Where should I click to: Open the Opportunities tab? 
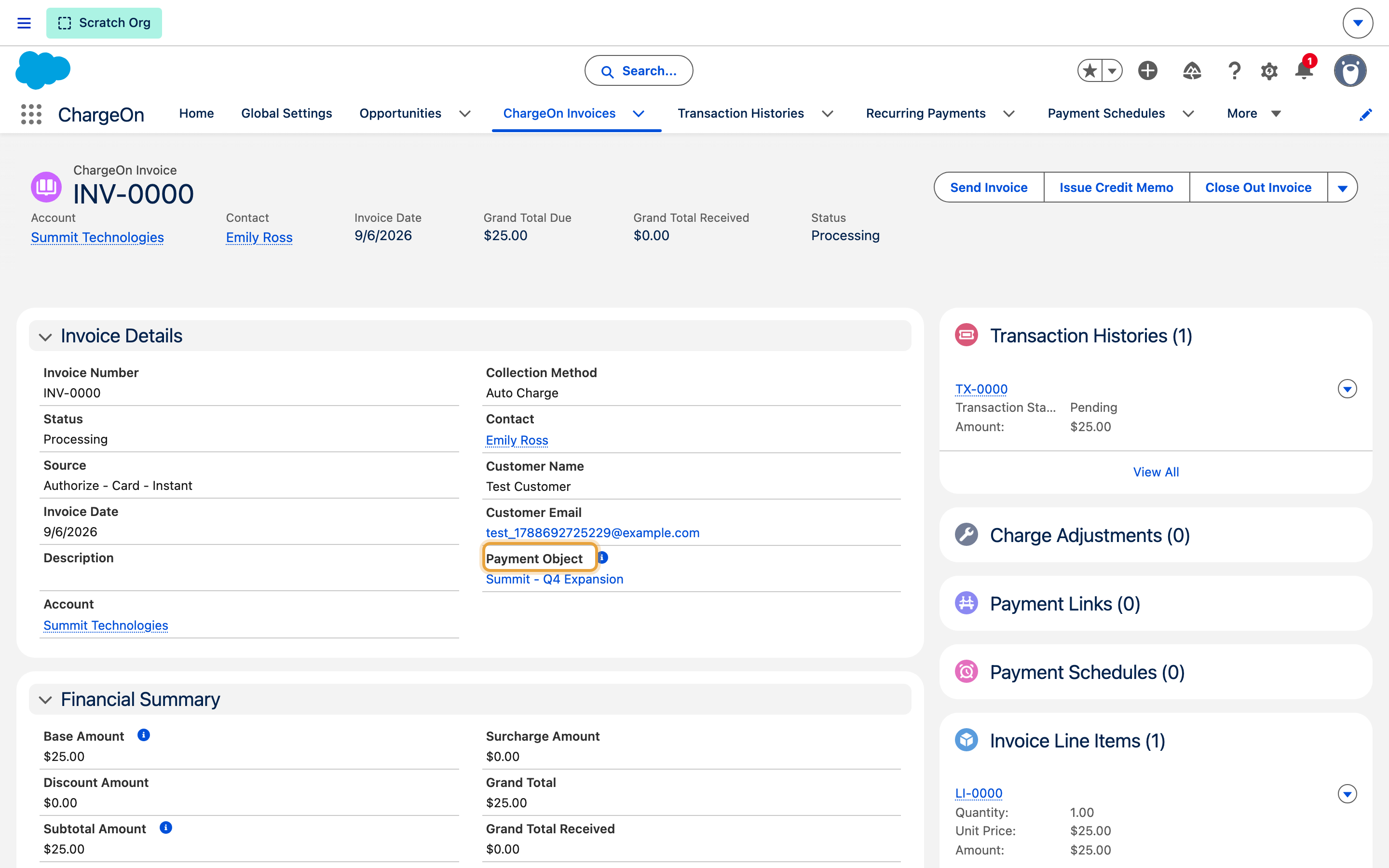tap(400, 114)
